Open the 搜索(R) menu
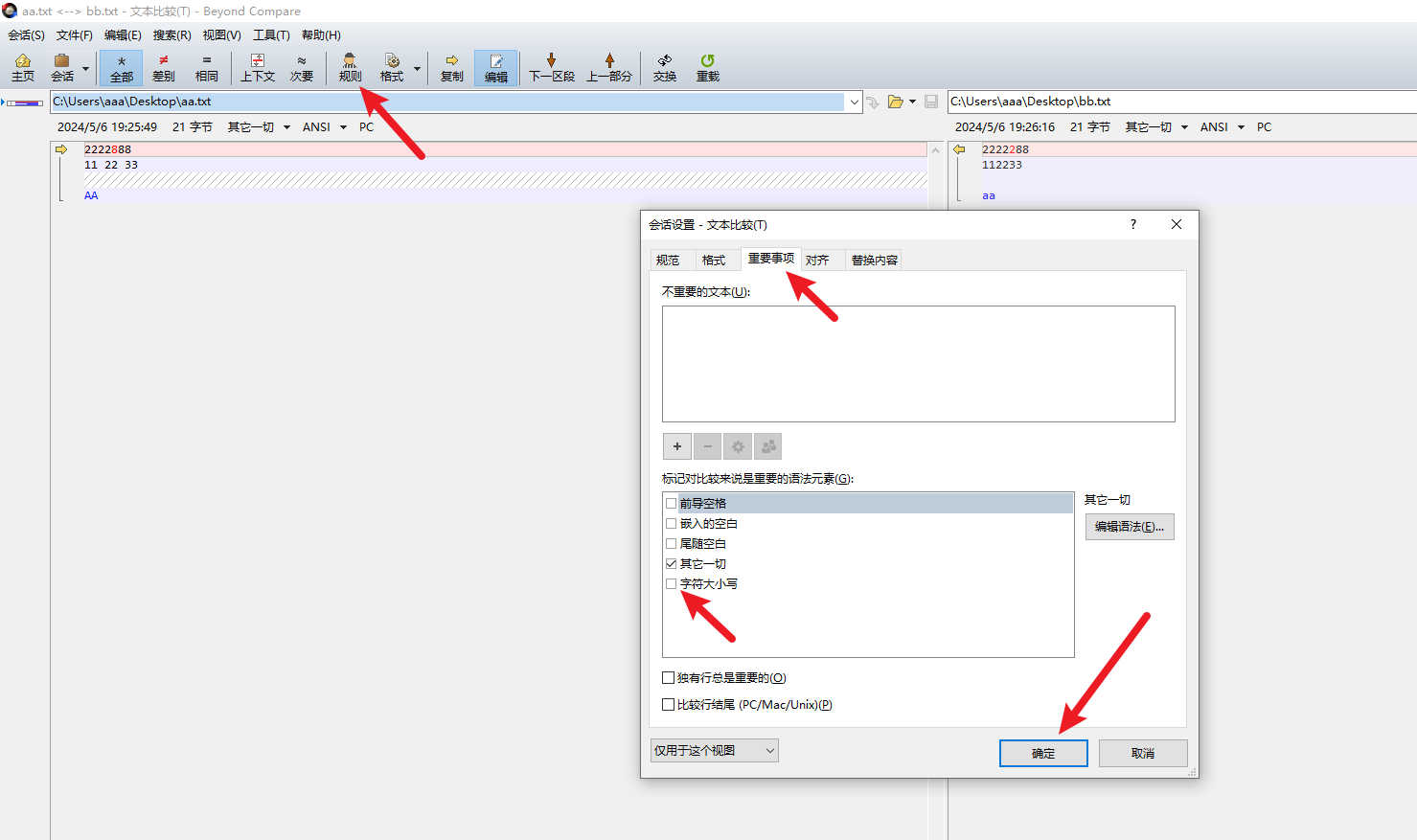 click(172, 35)
